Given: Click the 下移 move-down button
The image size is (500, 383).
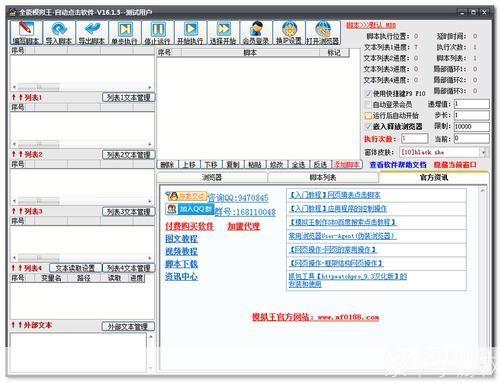Looking at the screenshot, I should [211, 164].
